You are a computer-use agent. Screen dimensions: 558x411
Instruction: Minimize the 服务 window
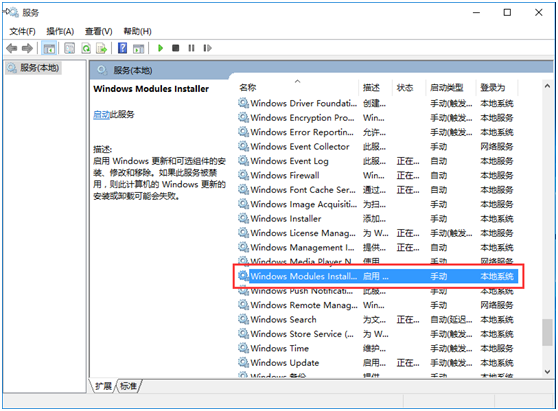coord(476,12)
